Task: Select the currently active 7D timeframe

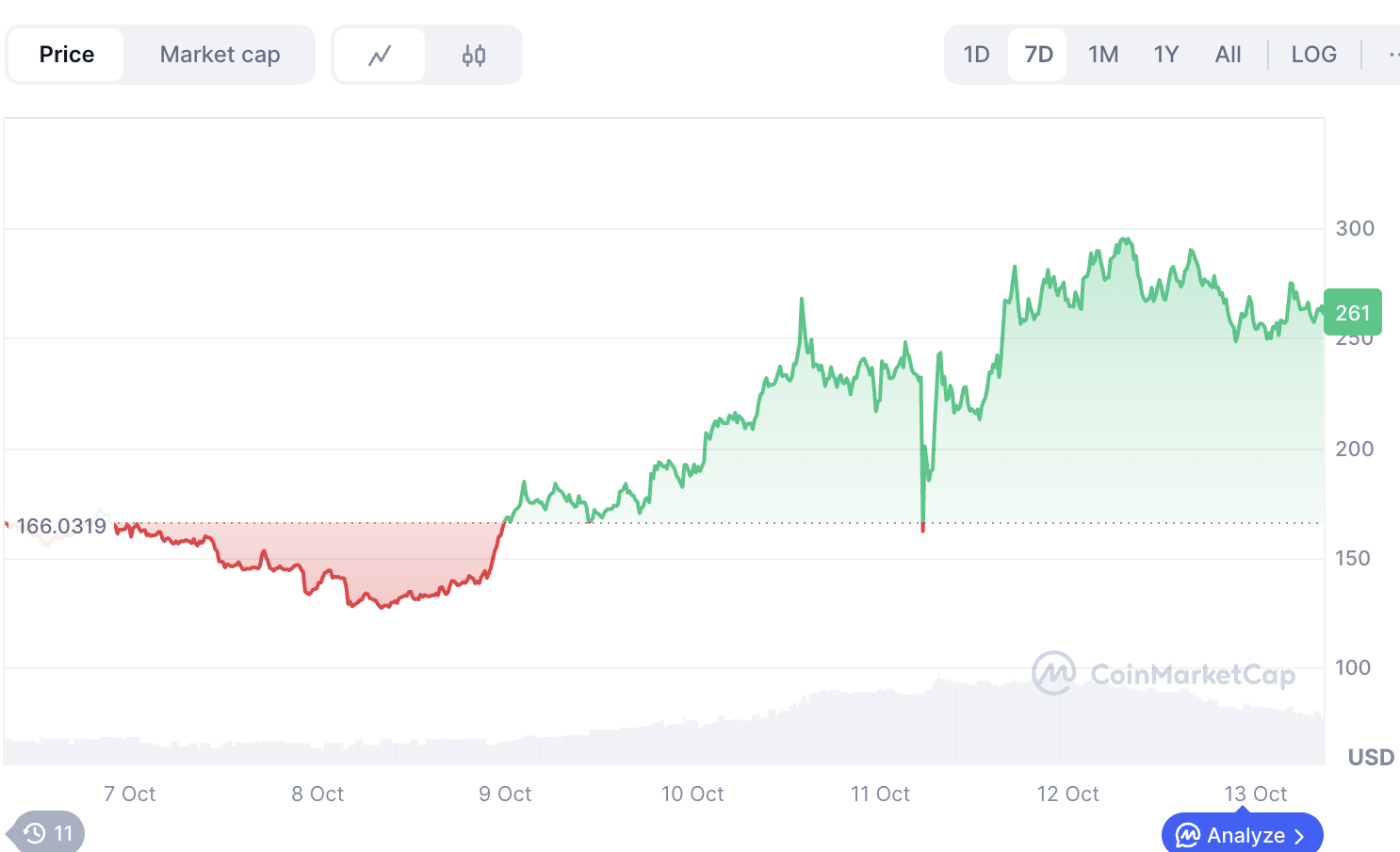Action: [x=1037, y=54]
